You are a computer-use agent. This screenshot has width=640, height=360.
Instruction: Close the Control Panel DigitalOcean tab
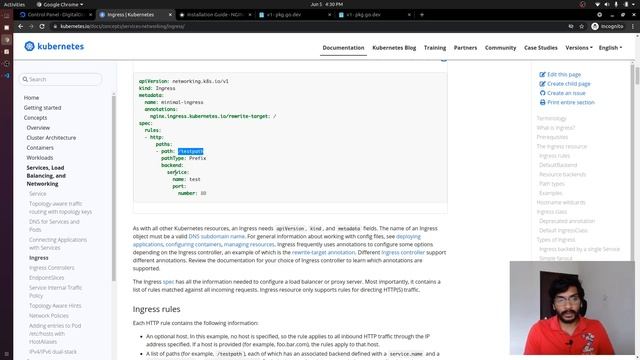91,15
